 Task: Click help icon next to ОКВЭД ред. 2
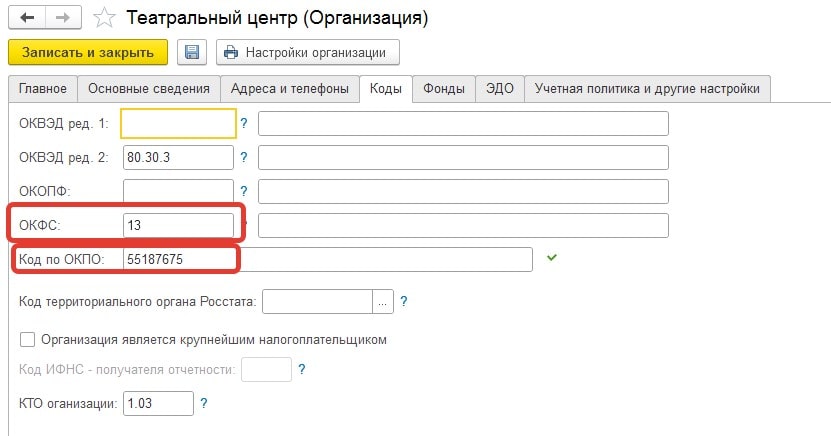(x=243, y=156)
